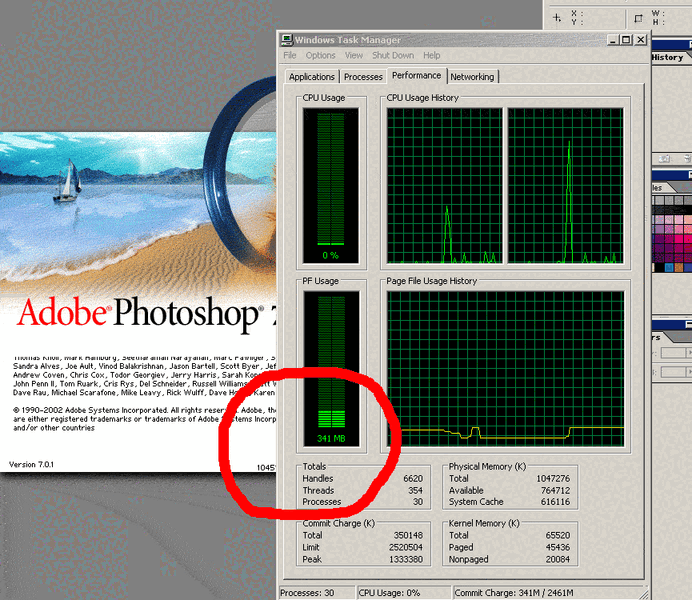Switch to the Processes tab
Viewport: 692px width, 600px height.
363,77
